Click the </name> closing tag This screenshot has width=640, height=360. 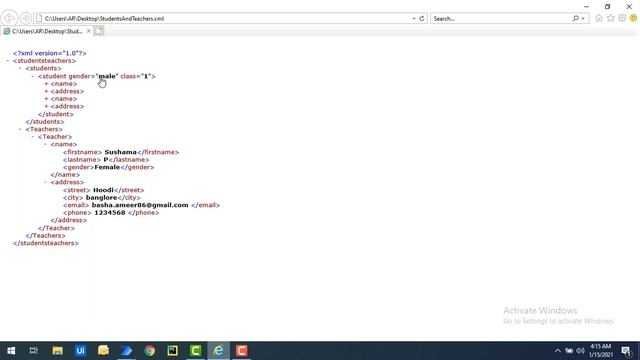(65, 175)
